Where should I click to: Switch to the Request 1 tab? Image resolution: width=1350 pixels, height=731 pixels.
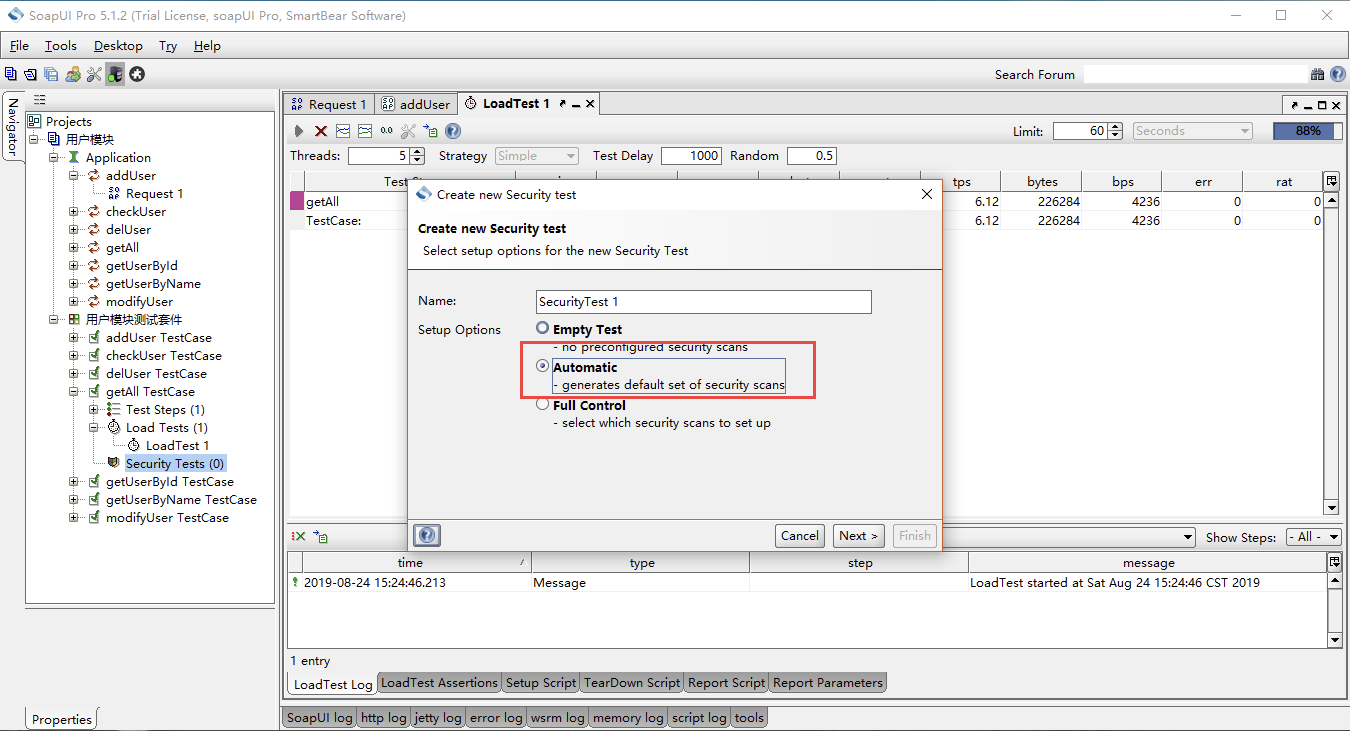[x=329, y=104]
